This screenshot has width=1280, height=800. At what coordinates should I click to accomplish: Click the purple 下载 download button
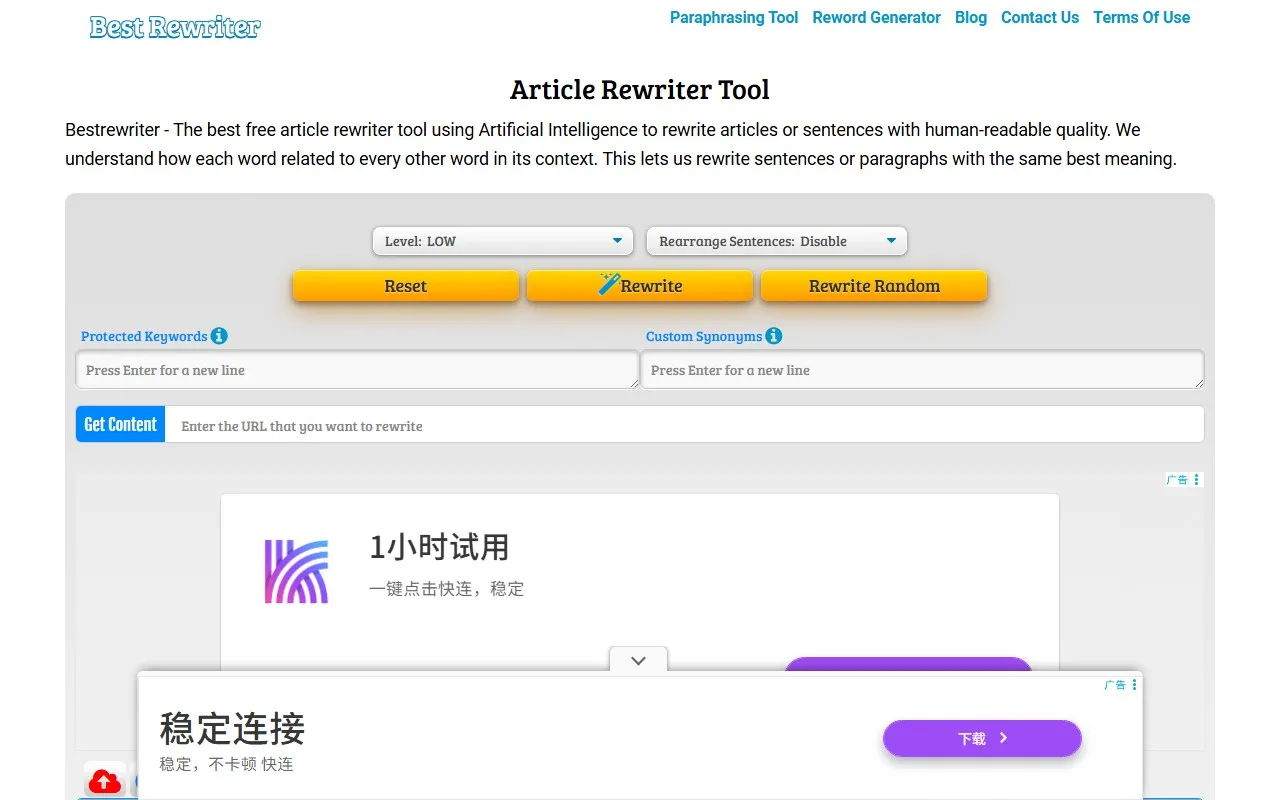click(981, 738)
